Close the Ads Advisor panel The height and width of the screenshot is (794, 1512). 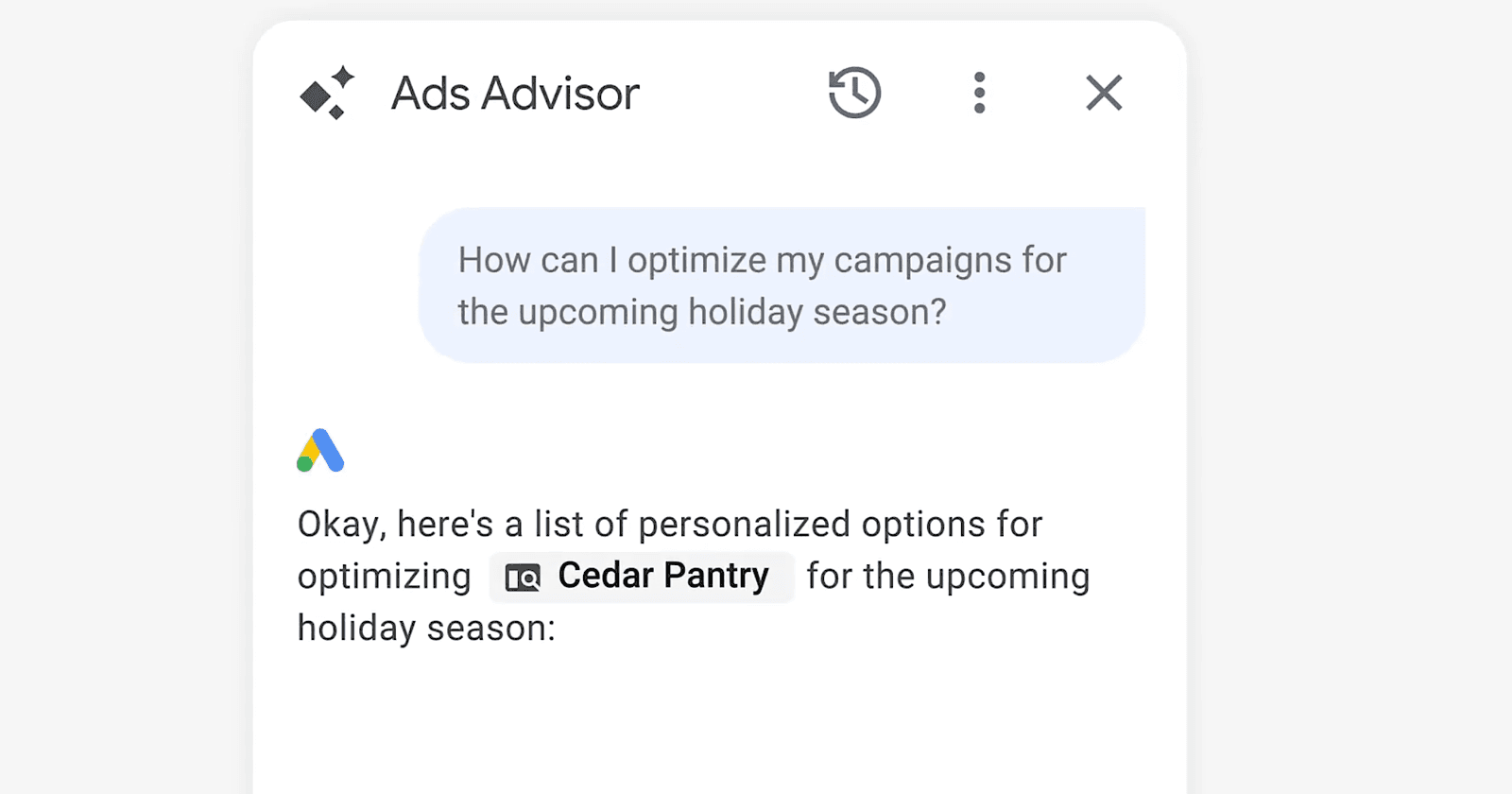tap(1104, 93)
